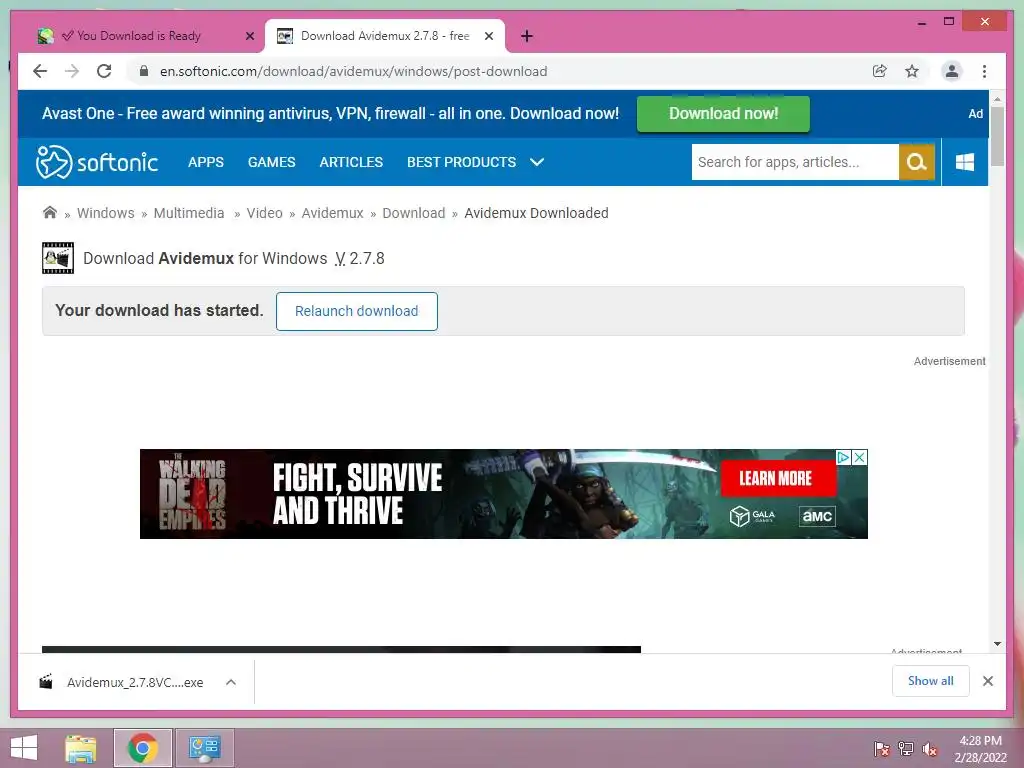Open the Chrome profile avatar
Screen dimensions: 1024x768
(x=952, y=71)
